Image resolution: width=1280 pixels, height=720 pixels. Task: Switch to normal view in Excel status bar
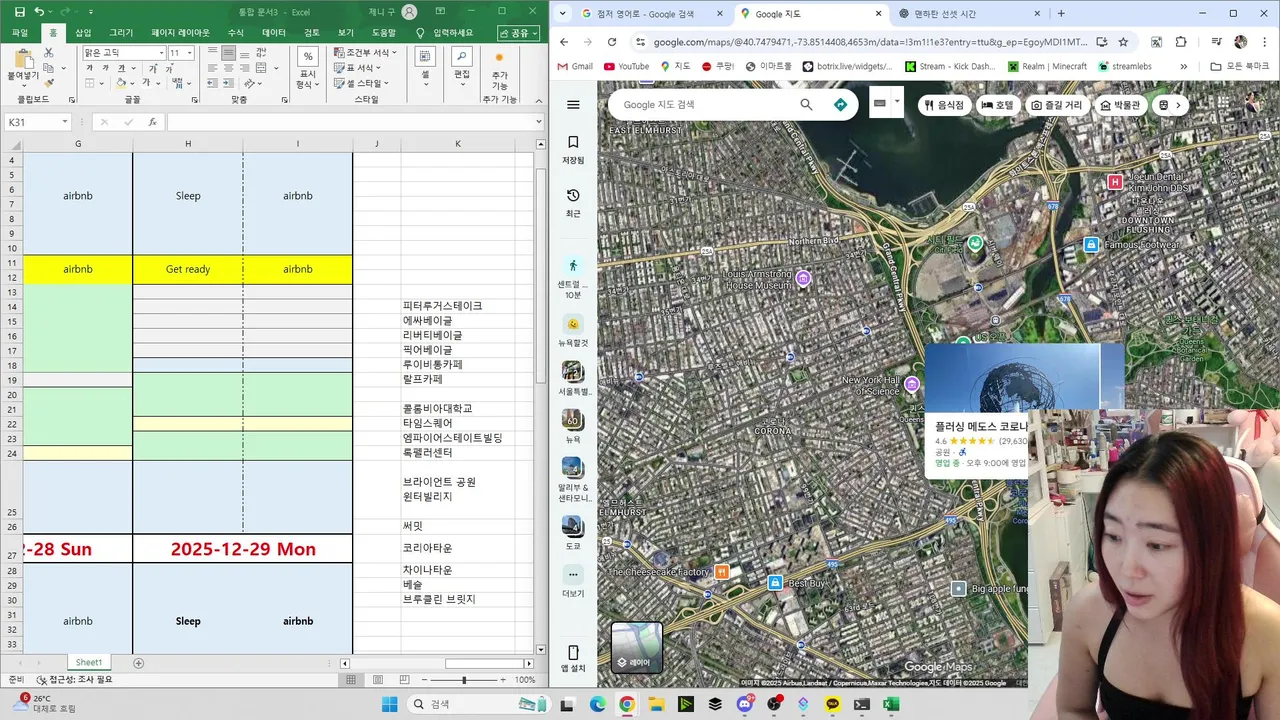click(x=351, y=680)
